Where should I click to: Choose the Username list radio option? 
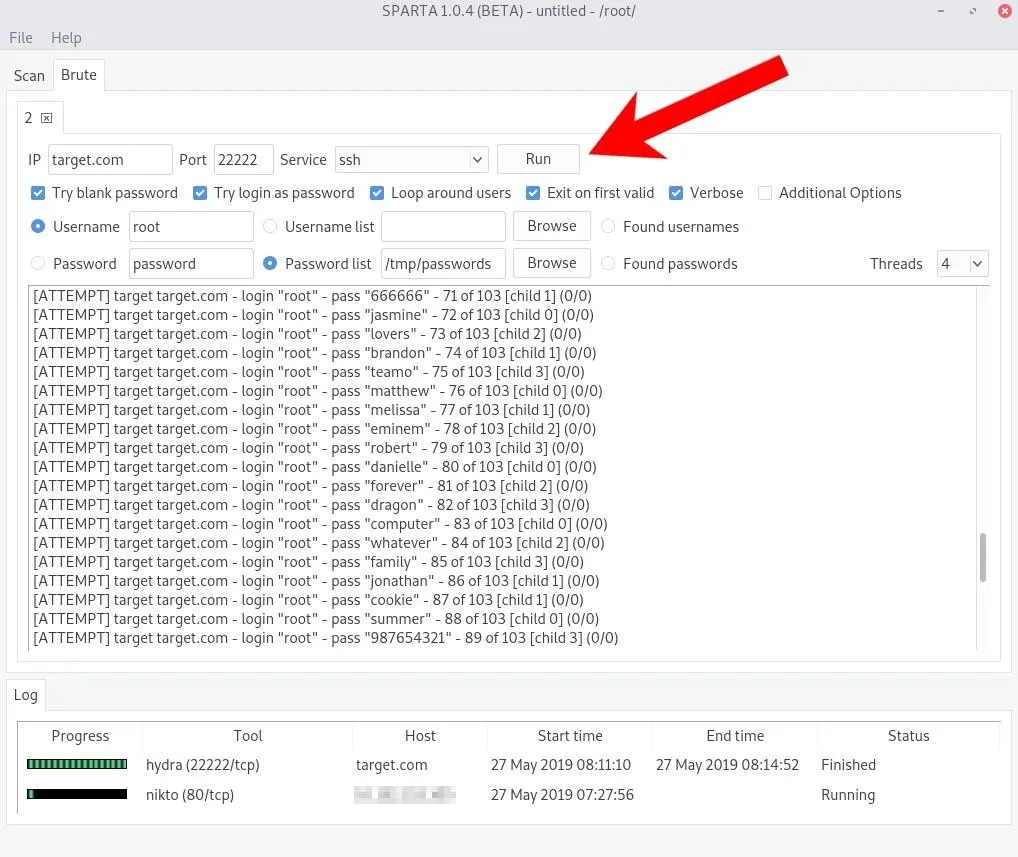click(270, 227)
